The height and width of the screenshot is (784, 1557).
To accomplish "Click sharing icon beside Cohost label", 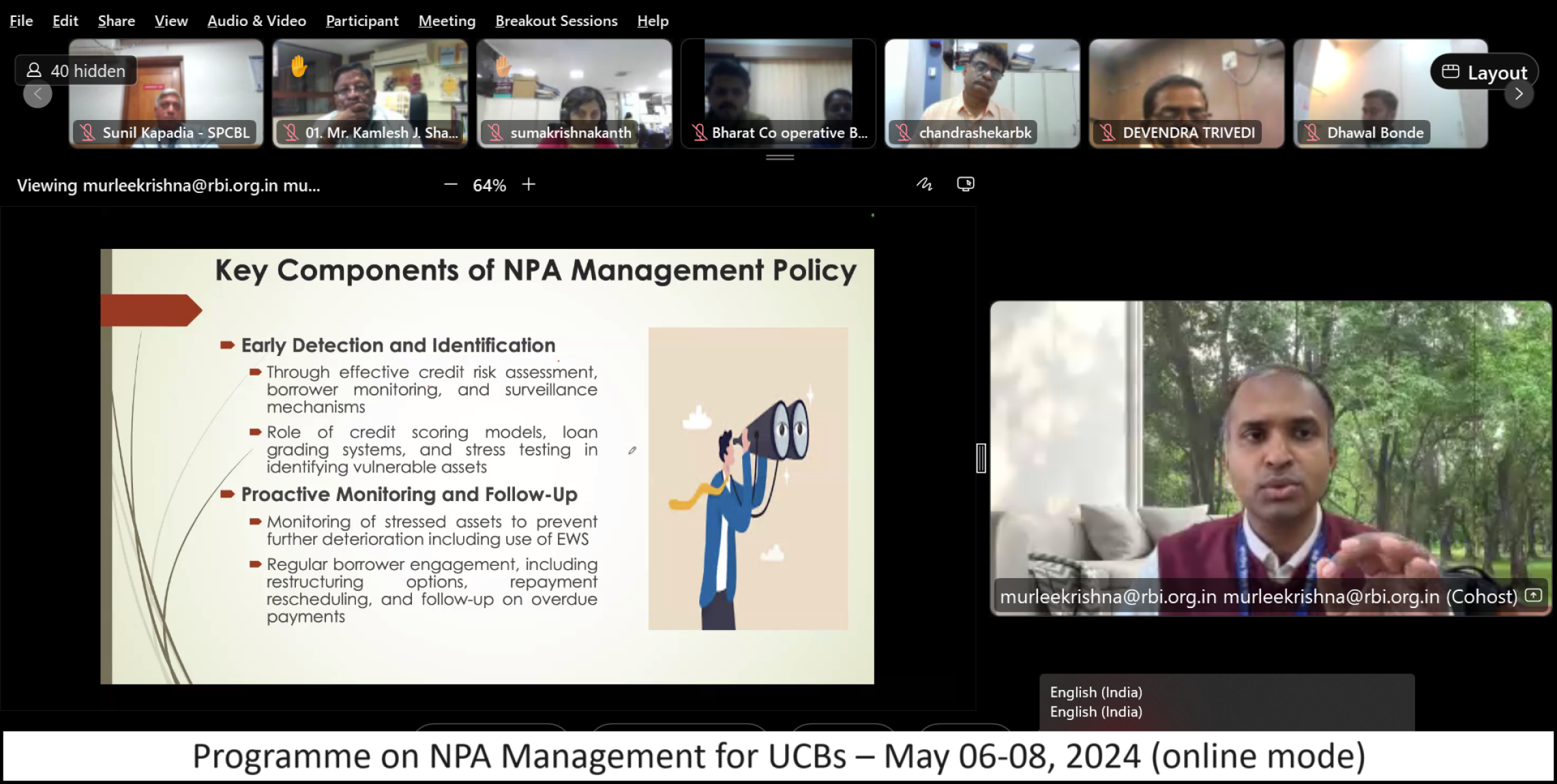I will (1533, 595).
